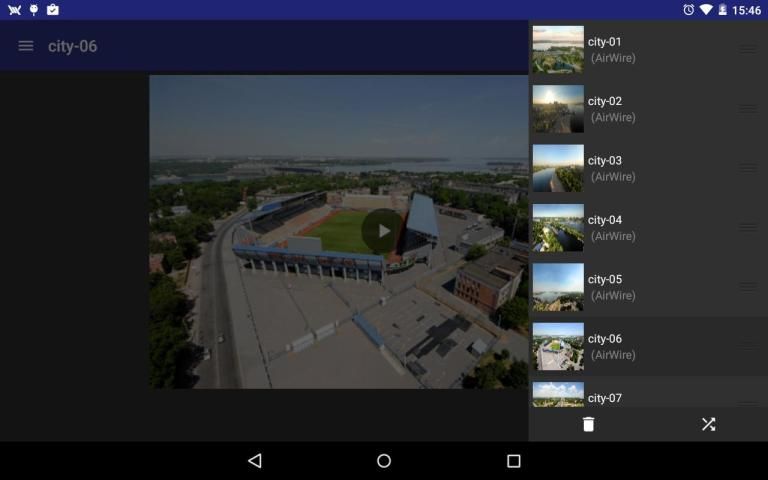This screenshot has height=480, width=768.
Task: Click the drag handle for city-04
Action: pos(747,228)
